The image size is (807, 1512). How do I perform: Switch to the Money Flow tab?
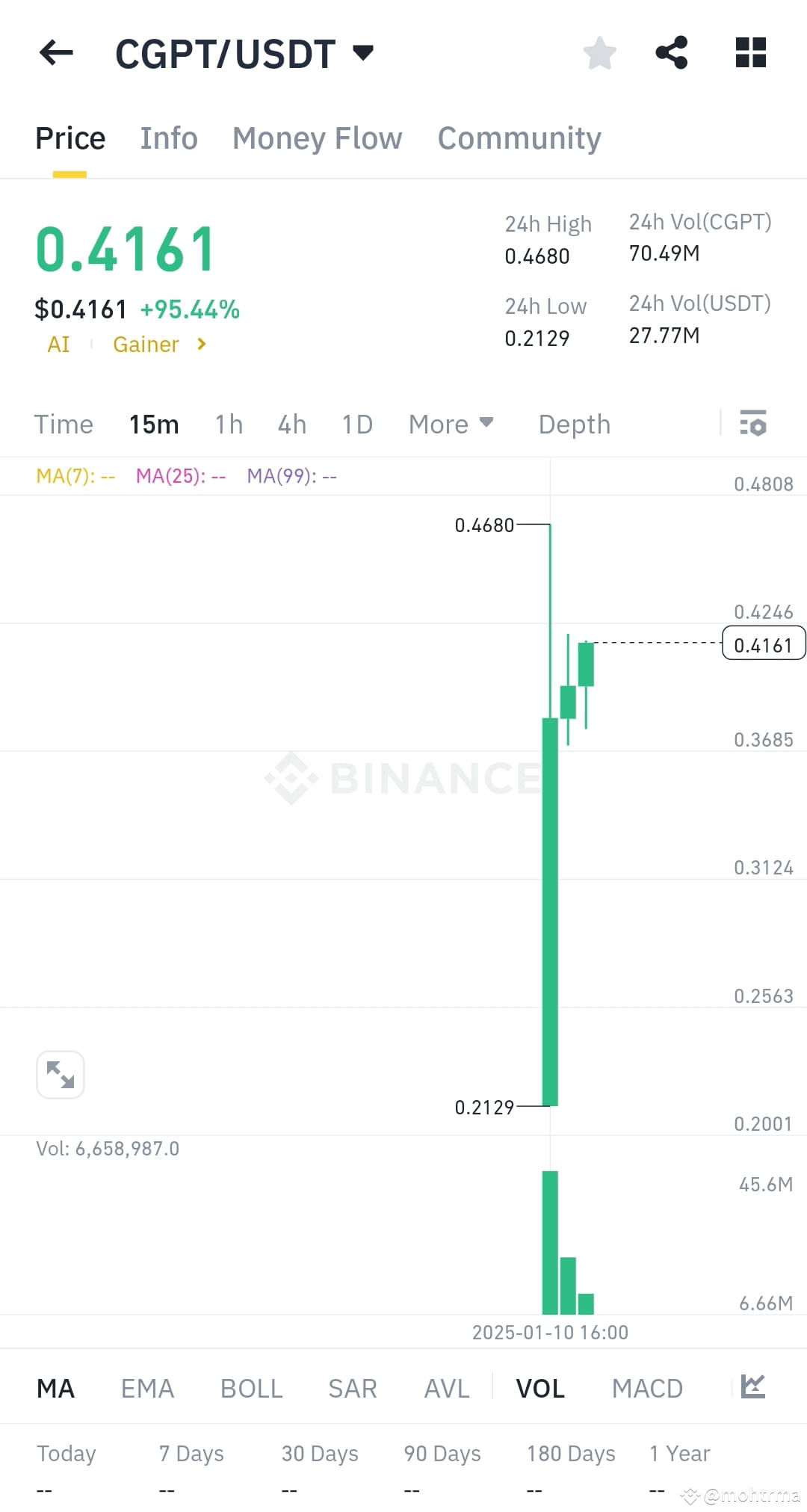click(317, 138)
